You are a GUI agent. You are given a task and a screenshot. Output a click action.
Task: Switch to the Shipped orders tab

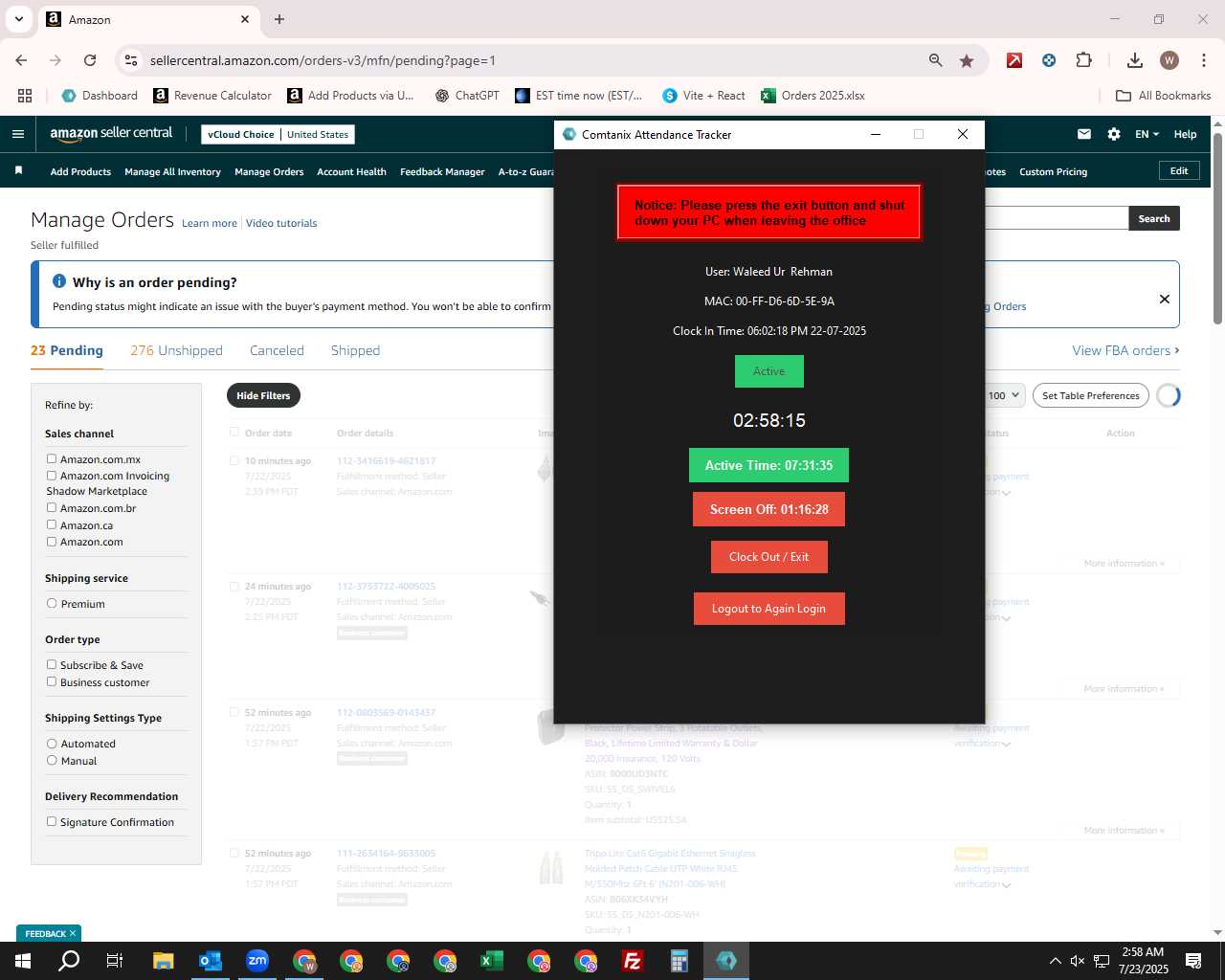point(355,350)
